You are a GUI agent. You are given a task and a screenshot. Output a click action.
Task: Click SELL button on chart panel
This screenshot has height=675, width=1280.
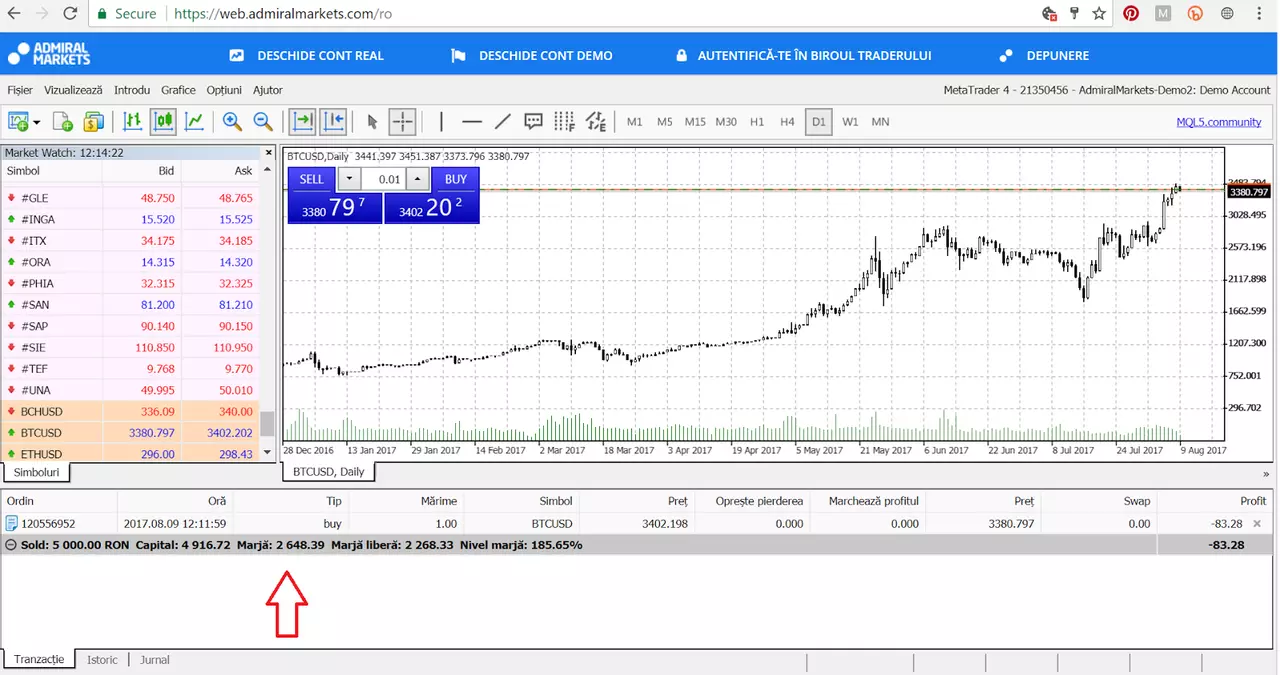point(312,179)
